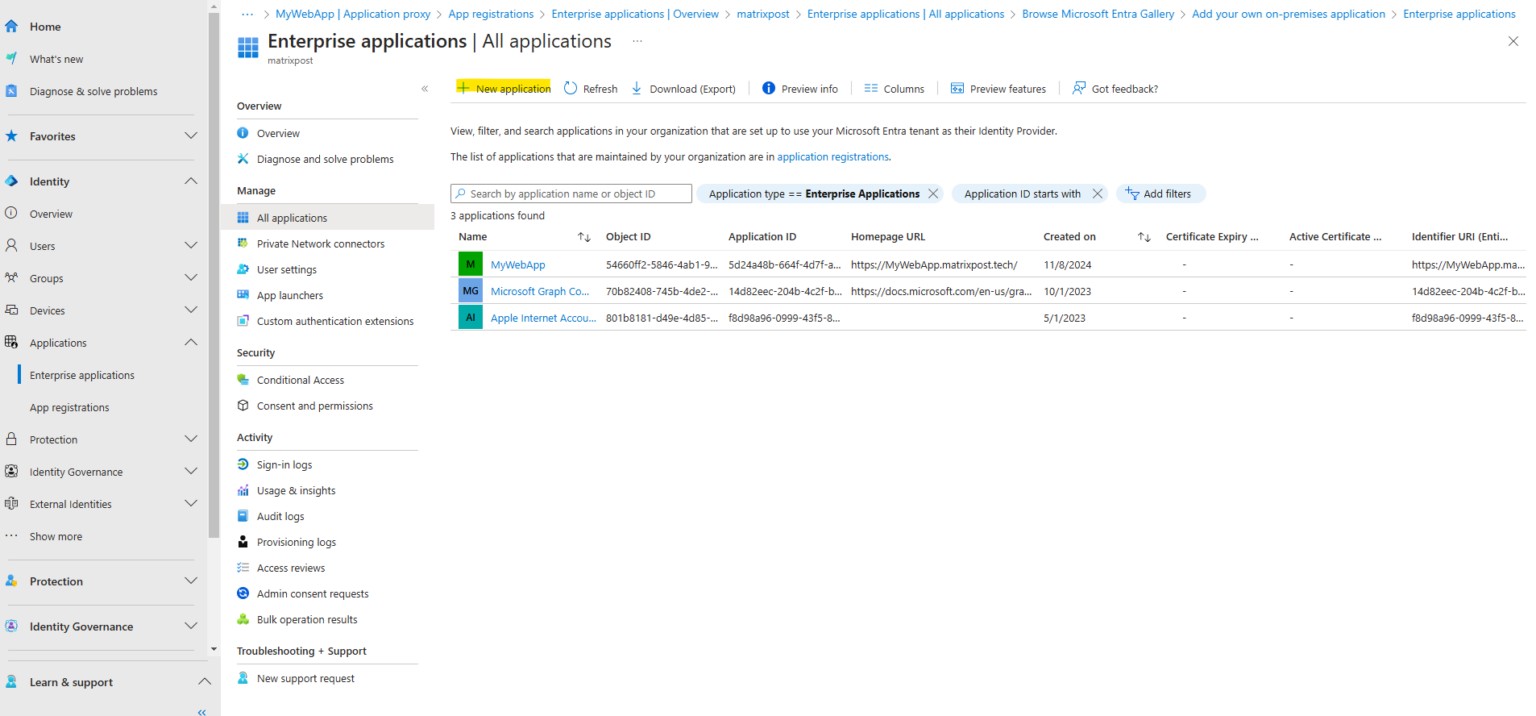This screenshot has width=1536, height=716.
Task: Open Preview features
Action: click(998, 88)
